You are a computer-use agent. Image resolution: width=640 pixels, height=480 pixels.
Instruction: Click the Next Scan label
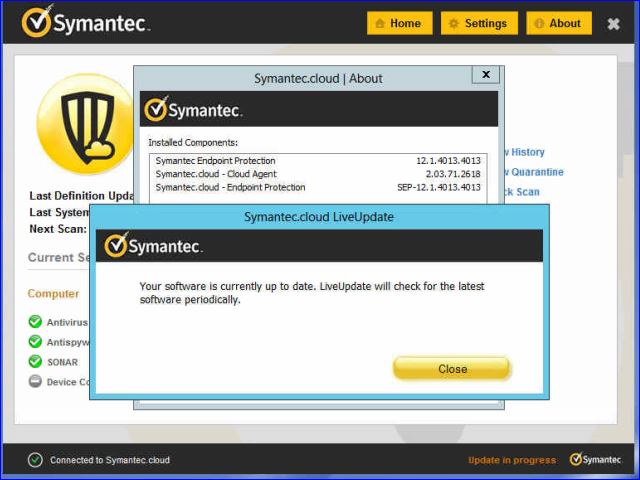coord(58,229)
